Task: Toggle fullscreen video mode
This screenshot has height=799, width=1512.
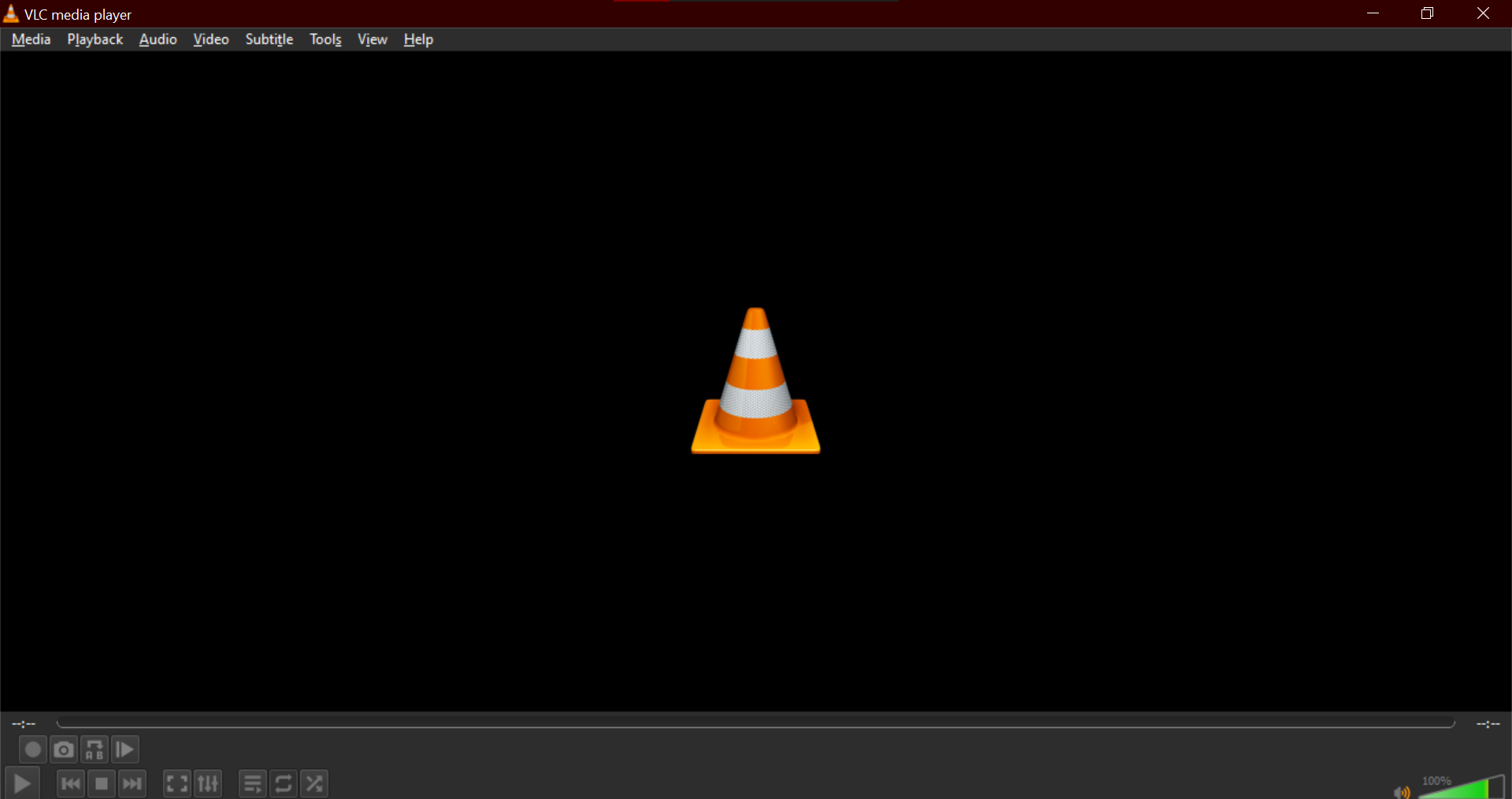Action: [x=177, y=783]
